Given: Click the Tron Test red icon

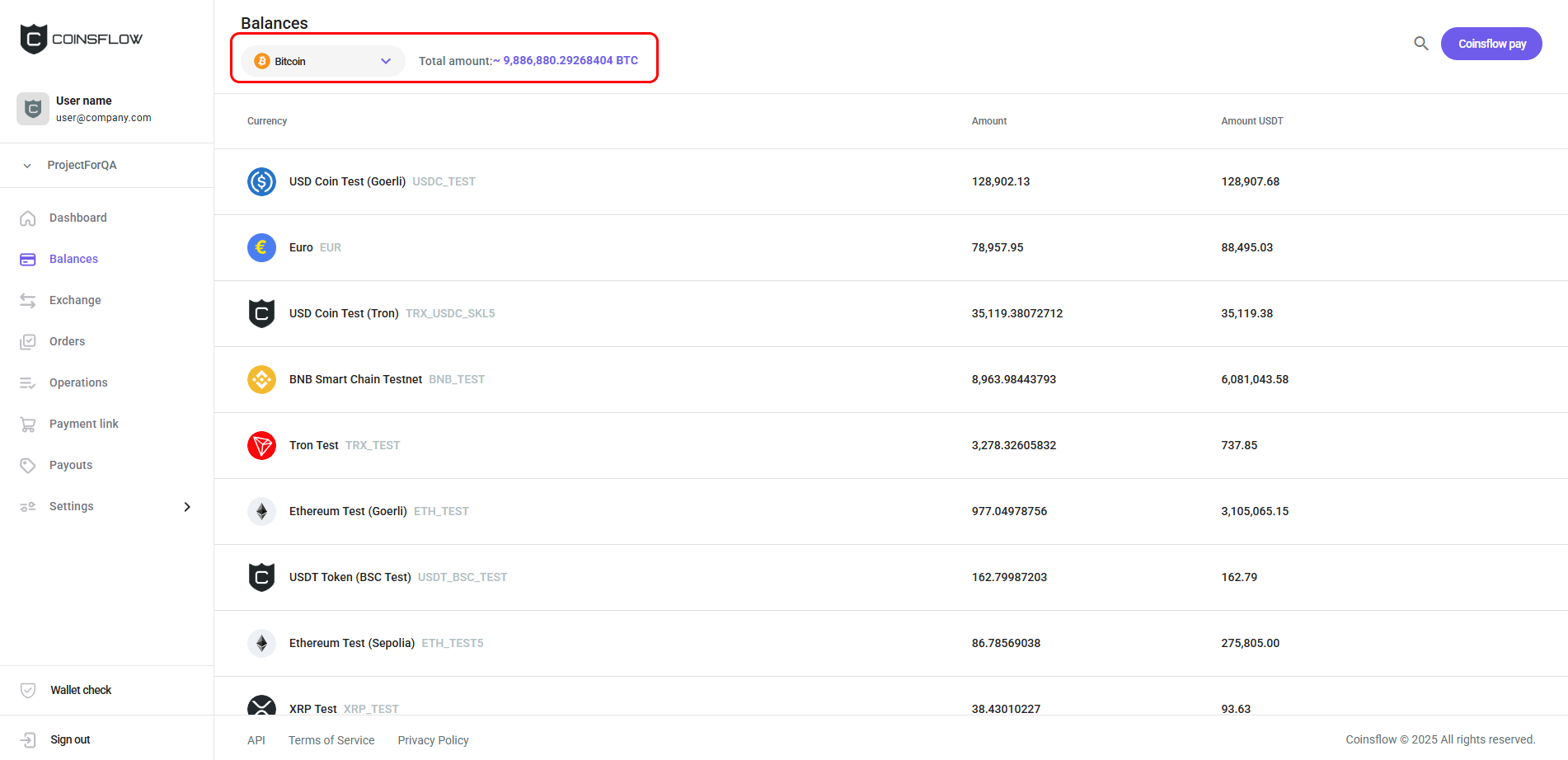Looking at the screenshot, I should pos(261,445).
